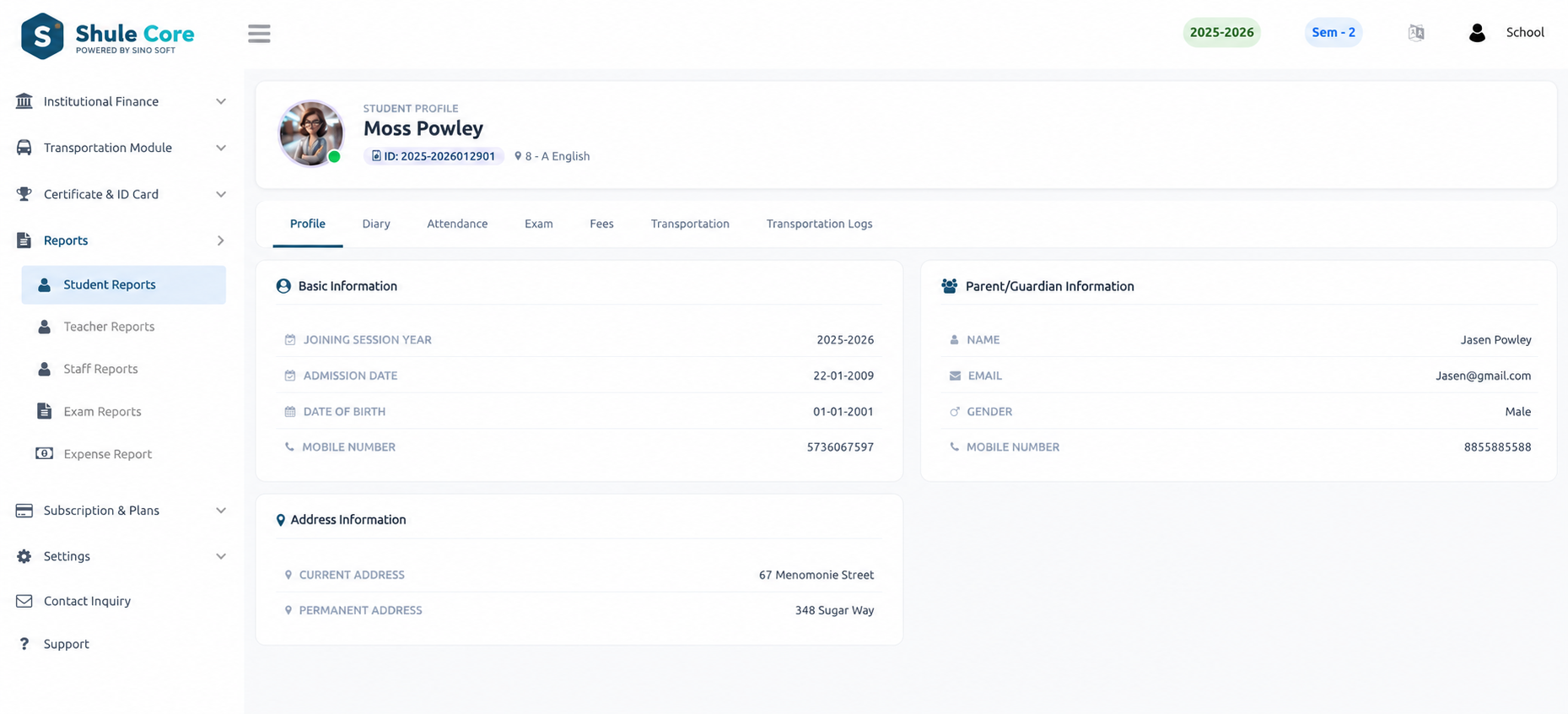Go to the Fees tab
The height and width of the screenshot is (714, 1568).
coord(601,224)
